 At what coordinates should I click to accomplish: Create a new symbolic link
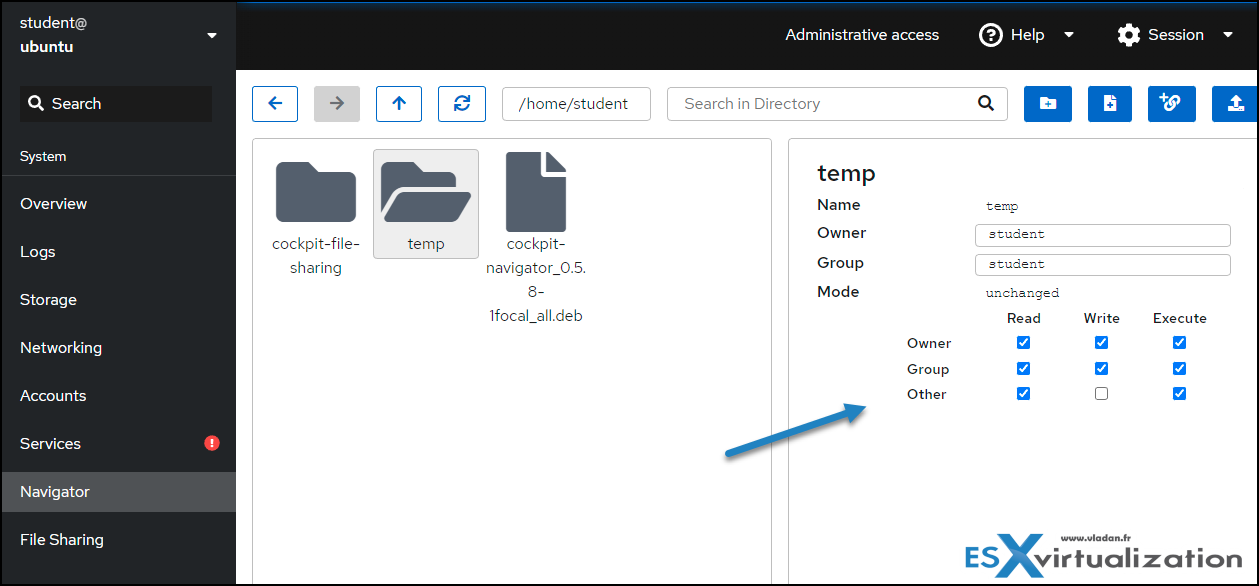(x=1171, y=104)
